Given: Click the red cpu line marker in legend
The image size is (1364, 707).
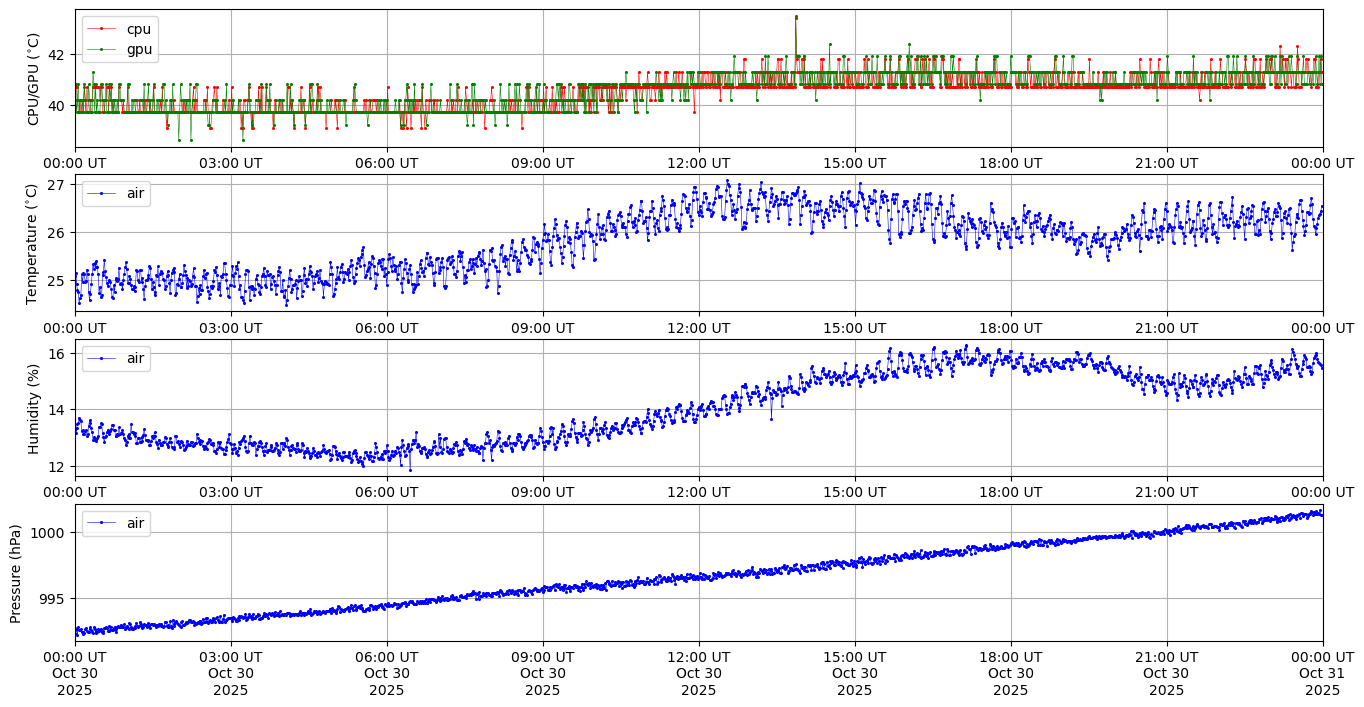Looking at the screenshot, I should tap(100, 29).
